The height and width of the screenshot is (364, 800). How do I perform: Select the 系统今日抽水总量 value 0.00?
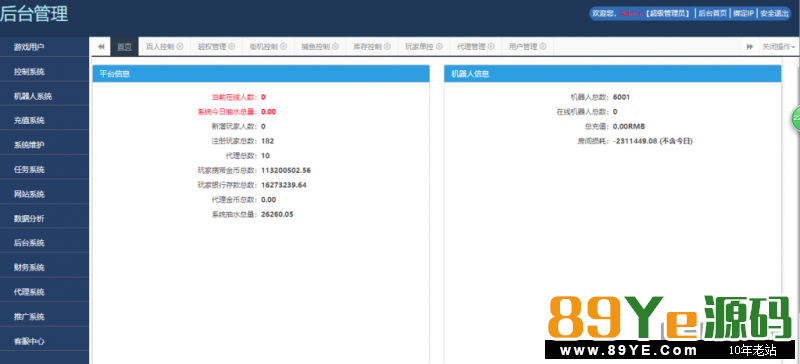268,111
